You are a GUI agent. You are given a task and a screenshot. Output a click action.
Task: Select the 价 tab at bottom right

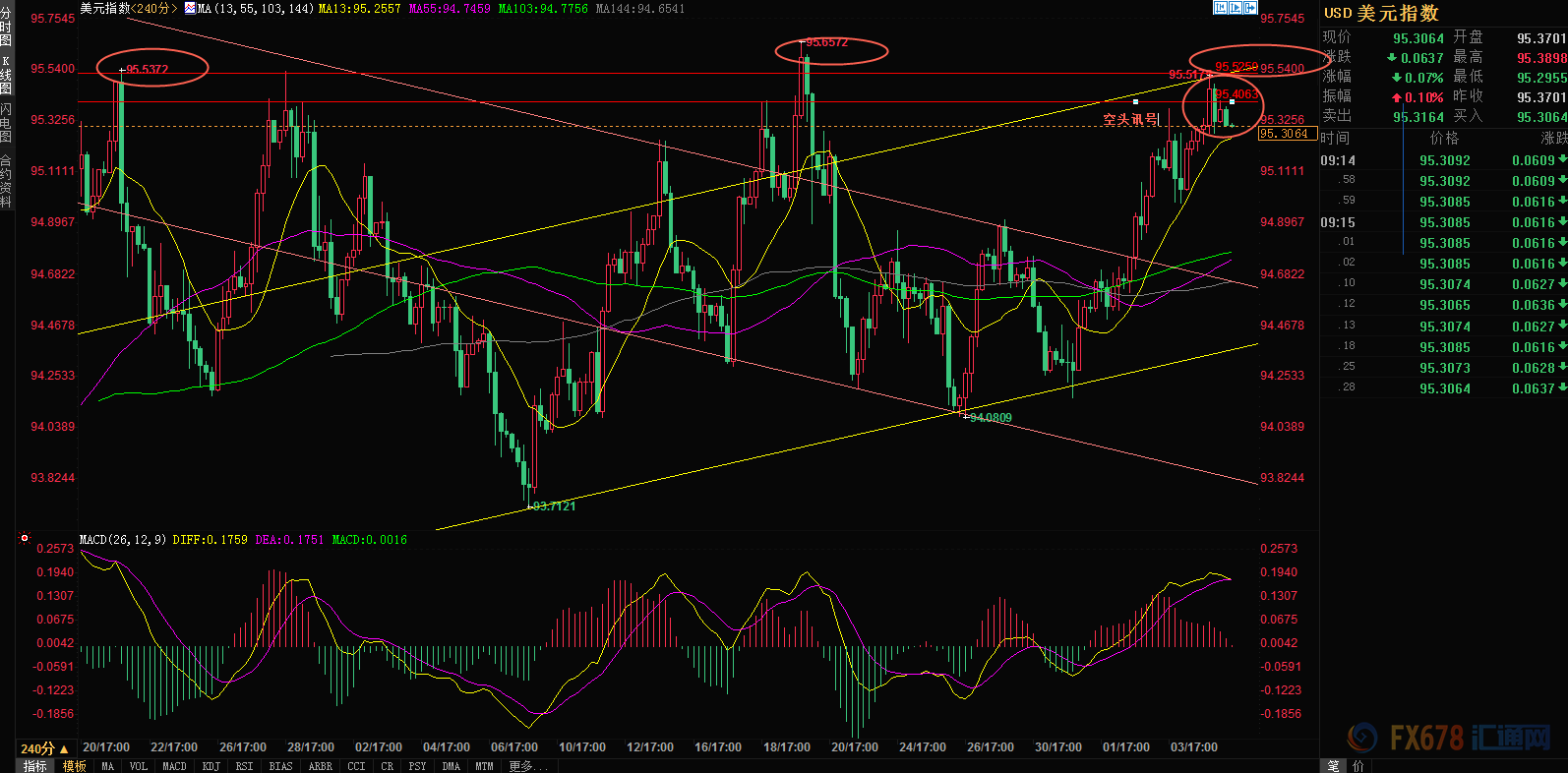(x=1357, y=766)
